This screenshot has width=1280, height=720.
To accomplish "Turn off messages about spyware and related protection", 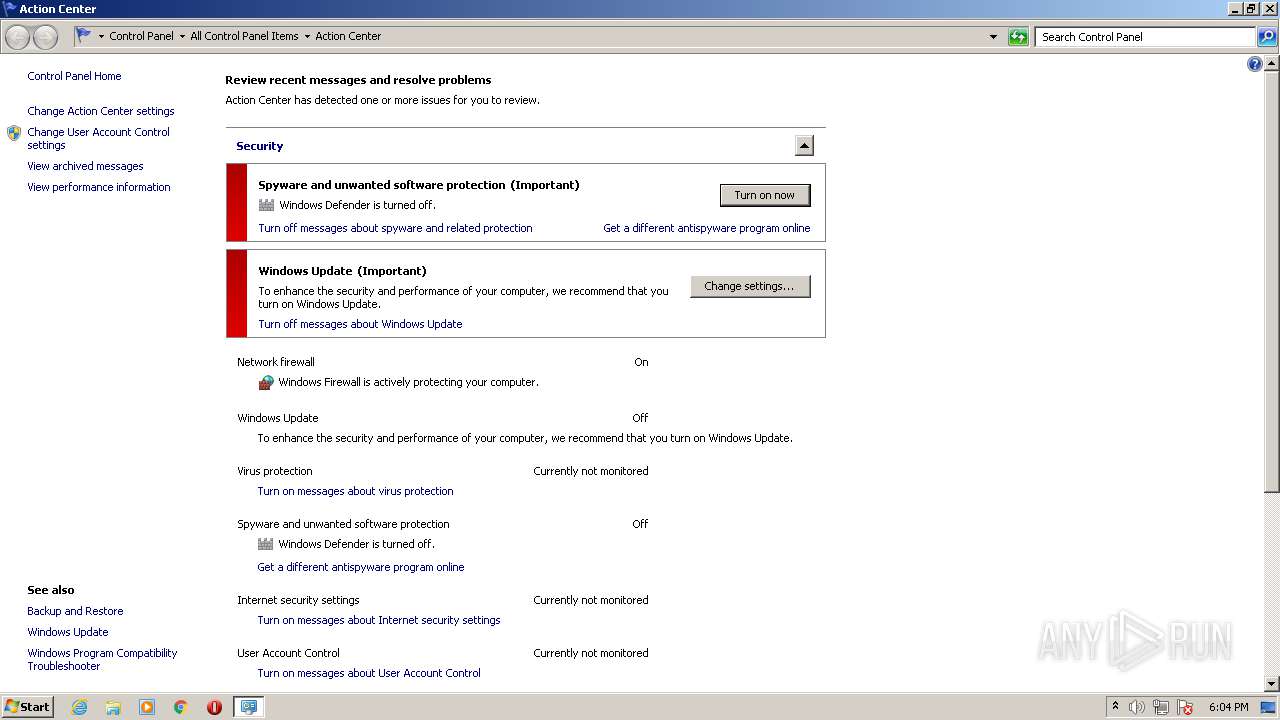I will 395,228.
